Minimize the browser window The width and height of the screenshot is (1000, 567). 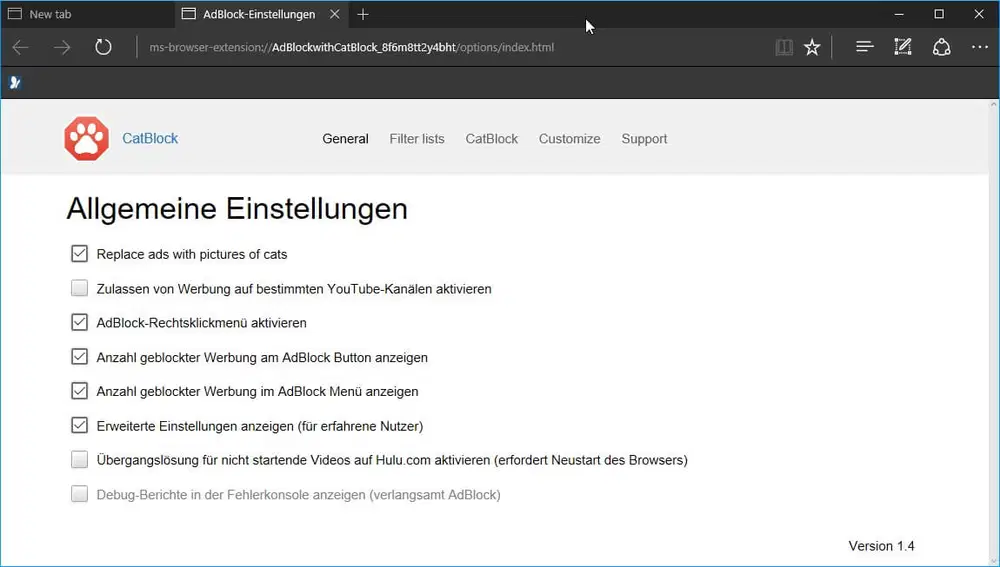click(899, 14)
